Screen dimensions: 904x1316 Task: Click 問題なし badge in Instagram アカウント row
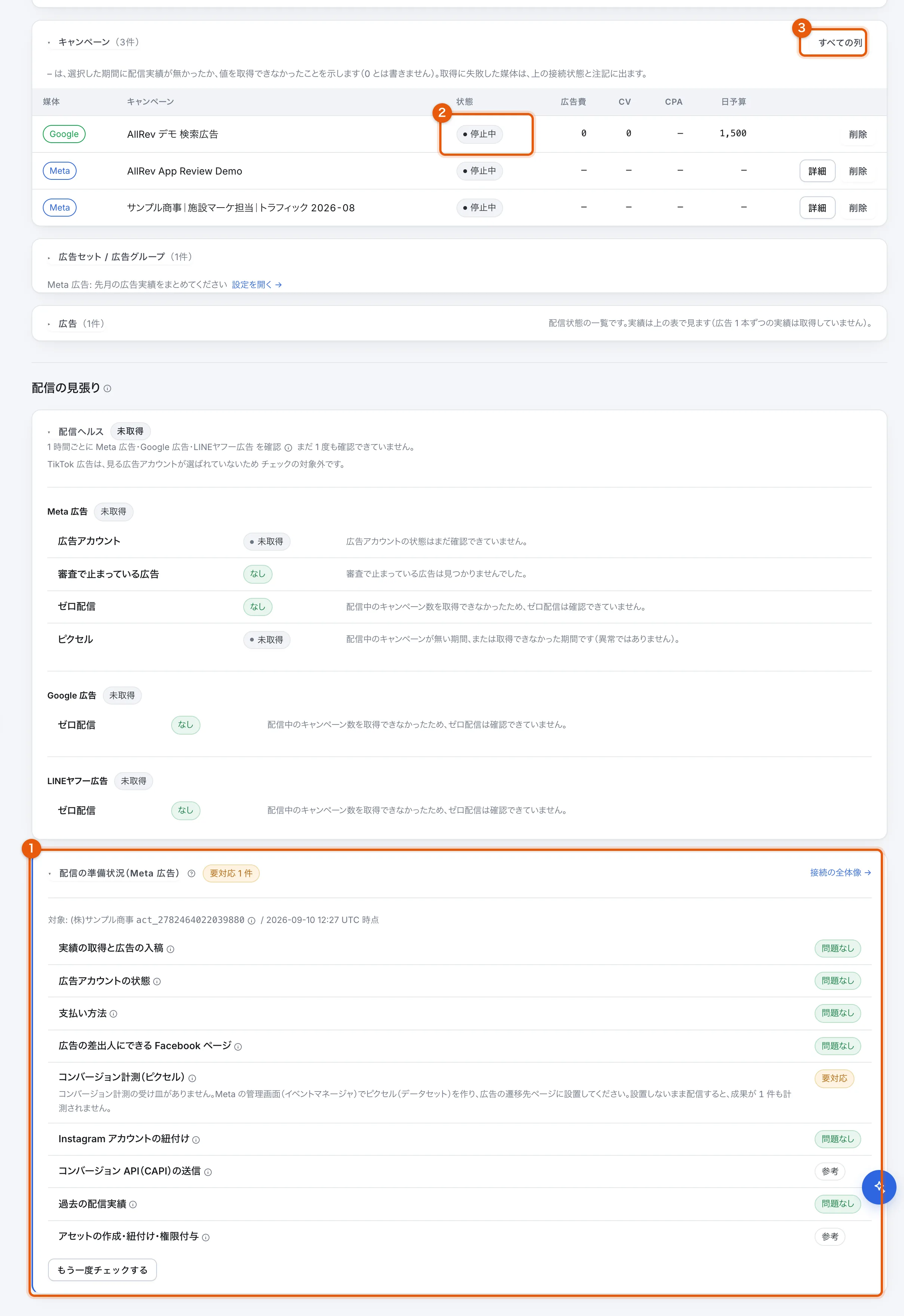coord(837,1139)
